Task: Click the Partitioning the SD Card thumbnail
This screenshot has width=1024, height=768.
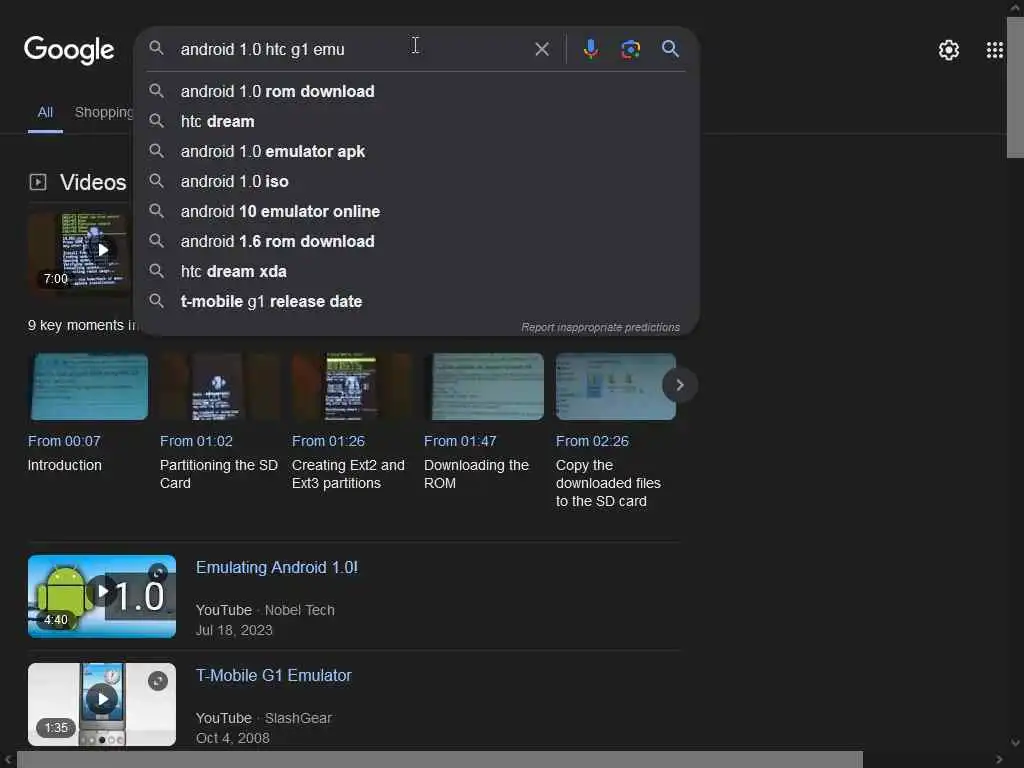Action: click(219, 387)
